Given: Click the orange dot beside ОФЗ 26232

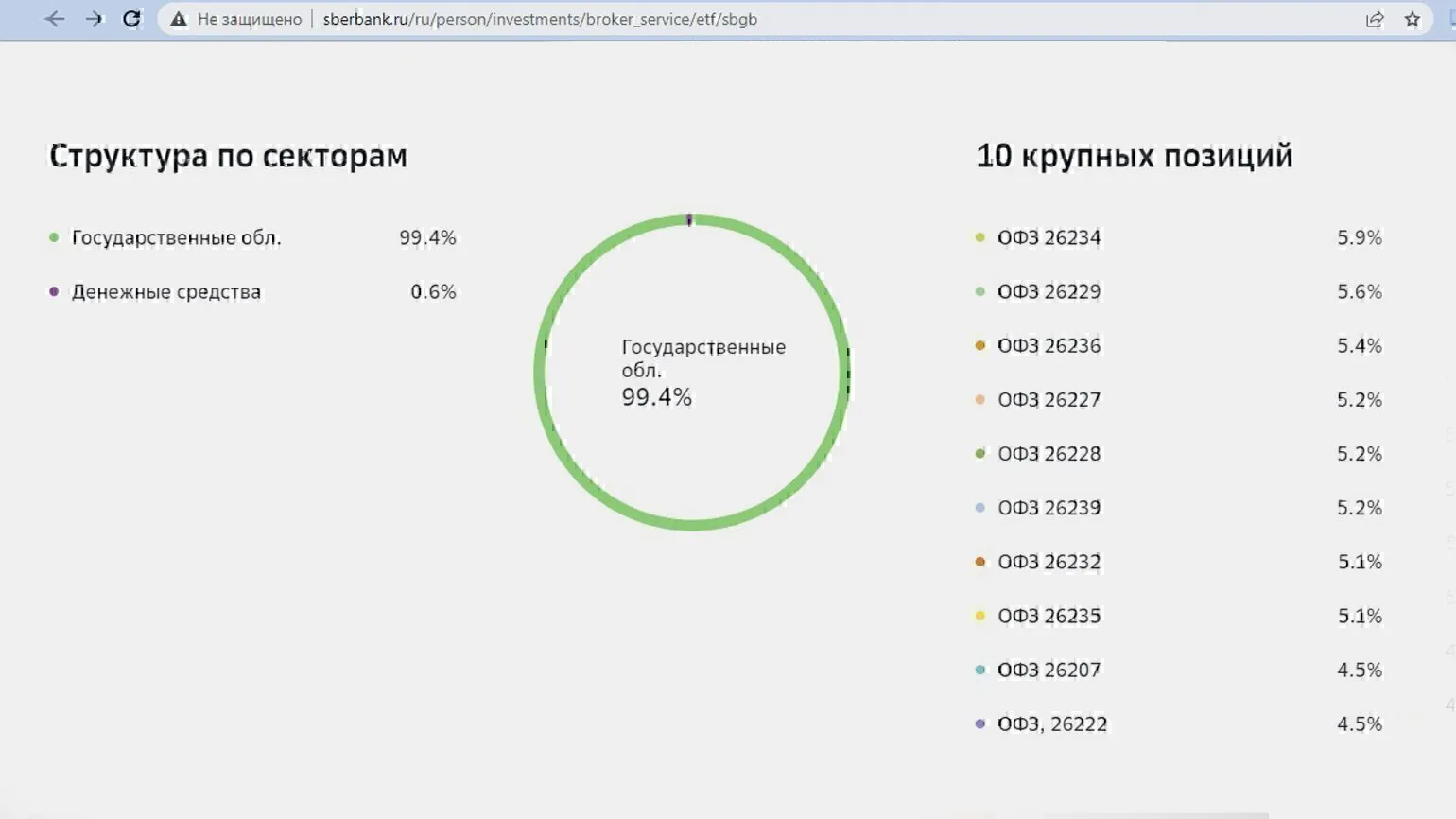Looking at the screenshot, I should (980, 562).
